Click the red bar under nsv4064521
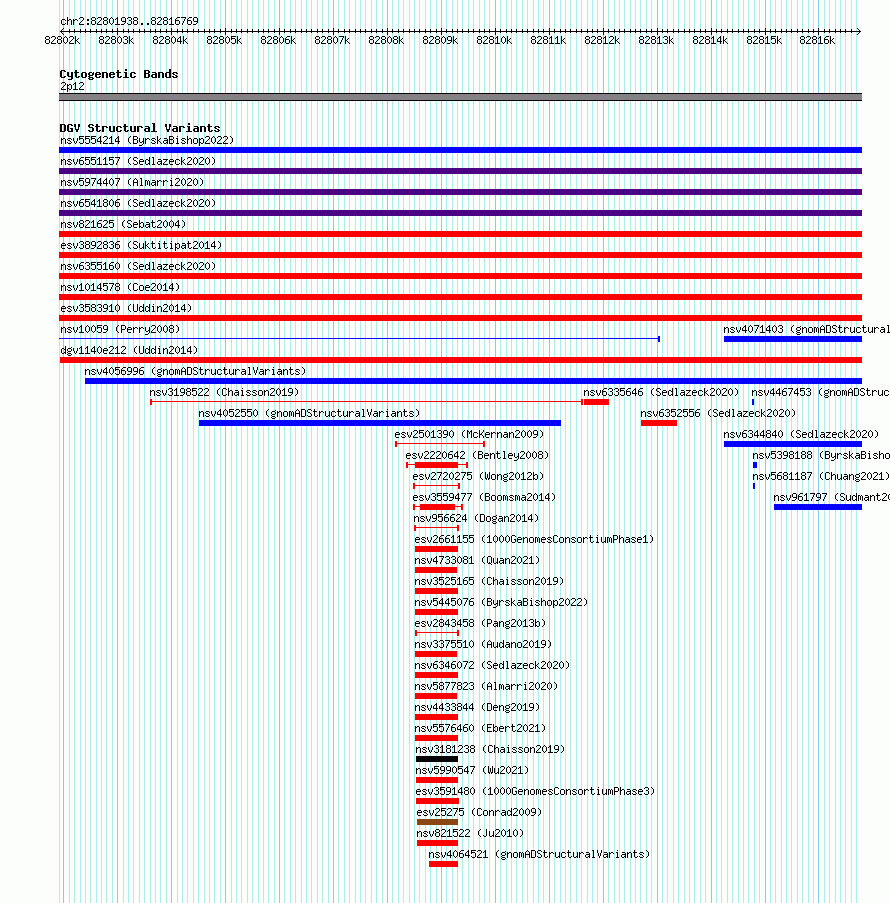The width and height of the screenshot is (890, 903). (x=444, y=864)
